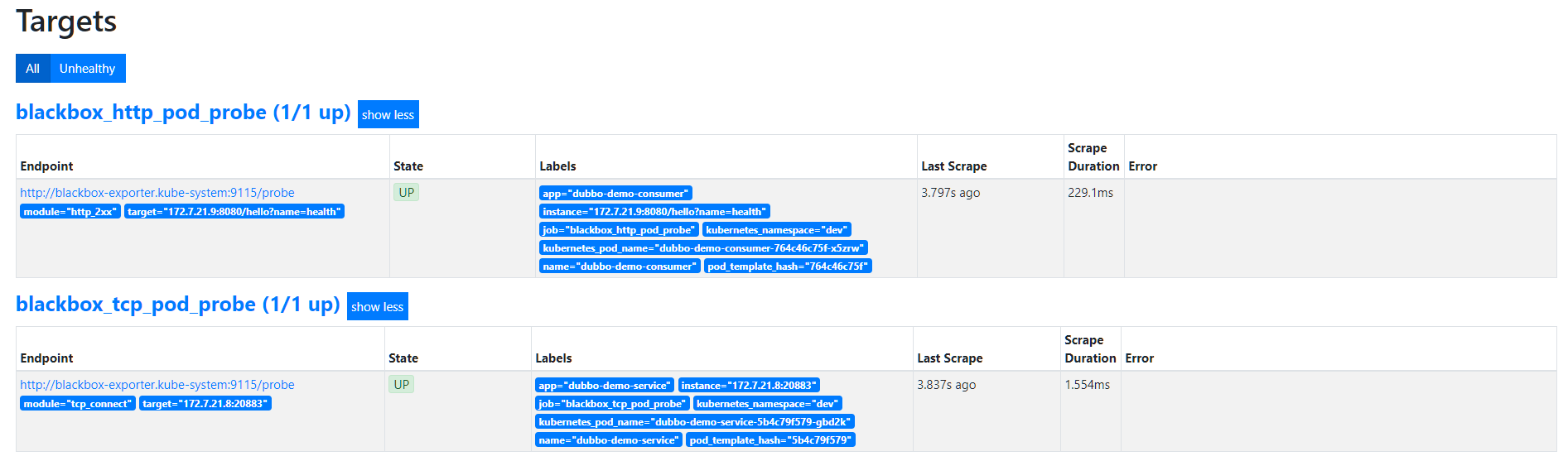Image resolution: width=1568 pixels, height=461 pixels.
Task: Click the target="172.7.21.8:20883" badge
Action: (205, 404)
